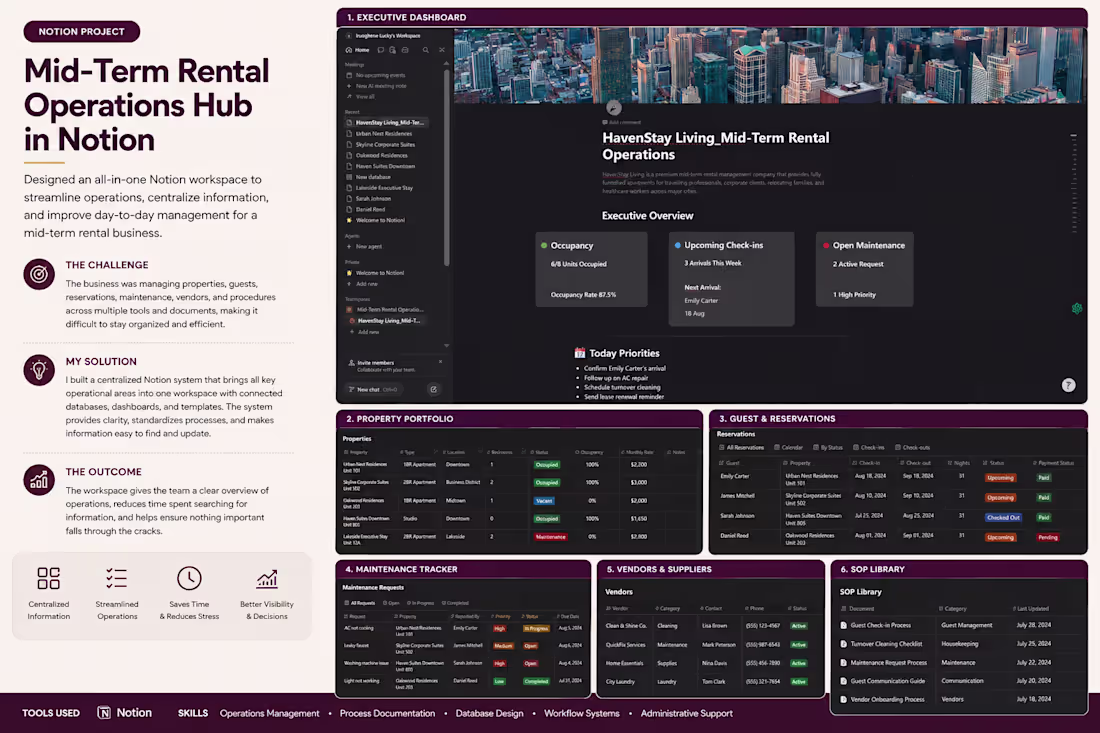Viewport: 1100px width, 733px height.
Task: Open the Open Maintenance card
Action: pos(864,269)
